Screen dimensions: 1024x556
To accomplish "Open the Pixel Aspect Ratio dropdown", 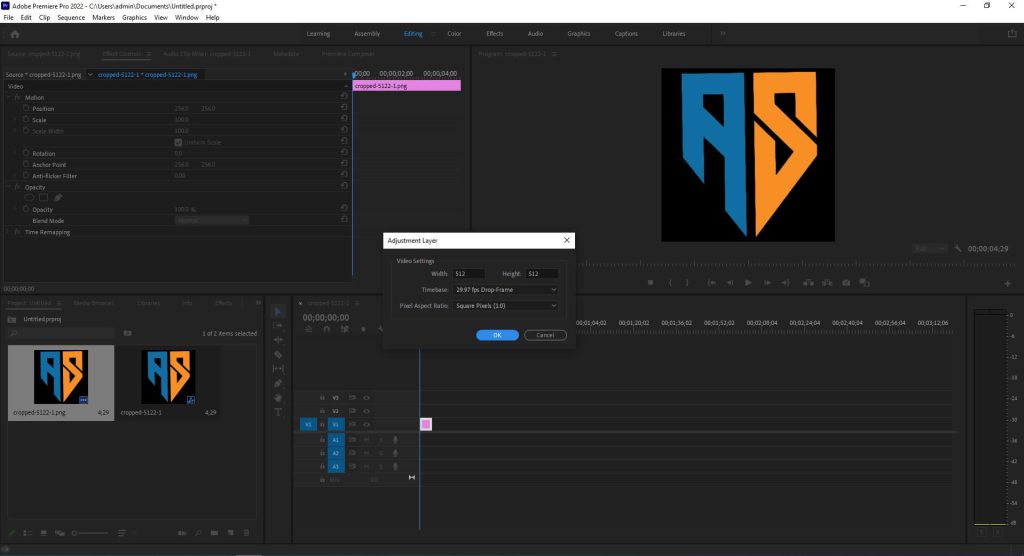I will 505,305.
